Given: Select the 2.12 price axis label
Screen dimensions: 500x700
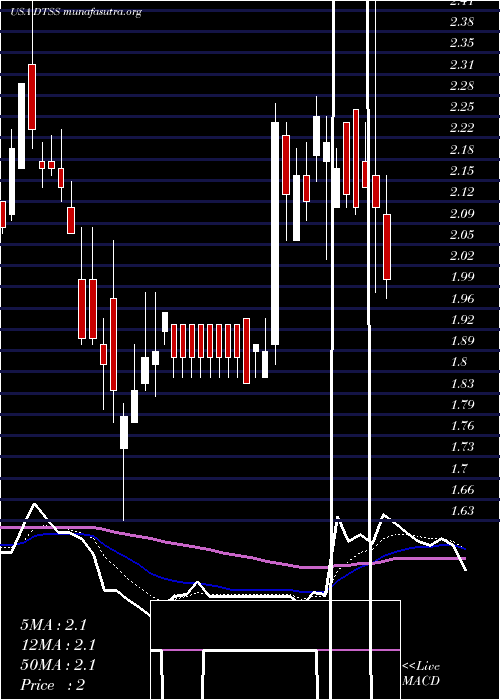Looking at the screenshot, I should tap(462, 192).
